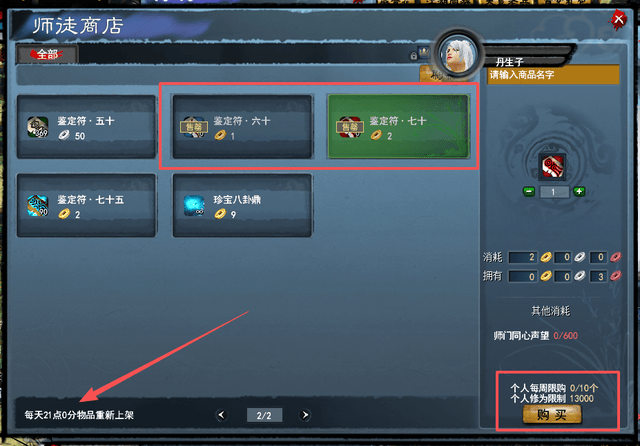The width and height of the screenshot is (640, 446).
Task: Go to previous shop page
Action: [x=222, y=415]
